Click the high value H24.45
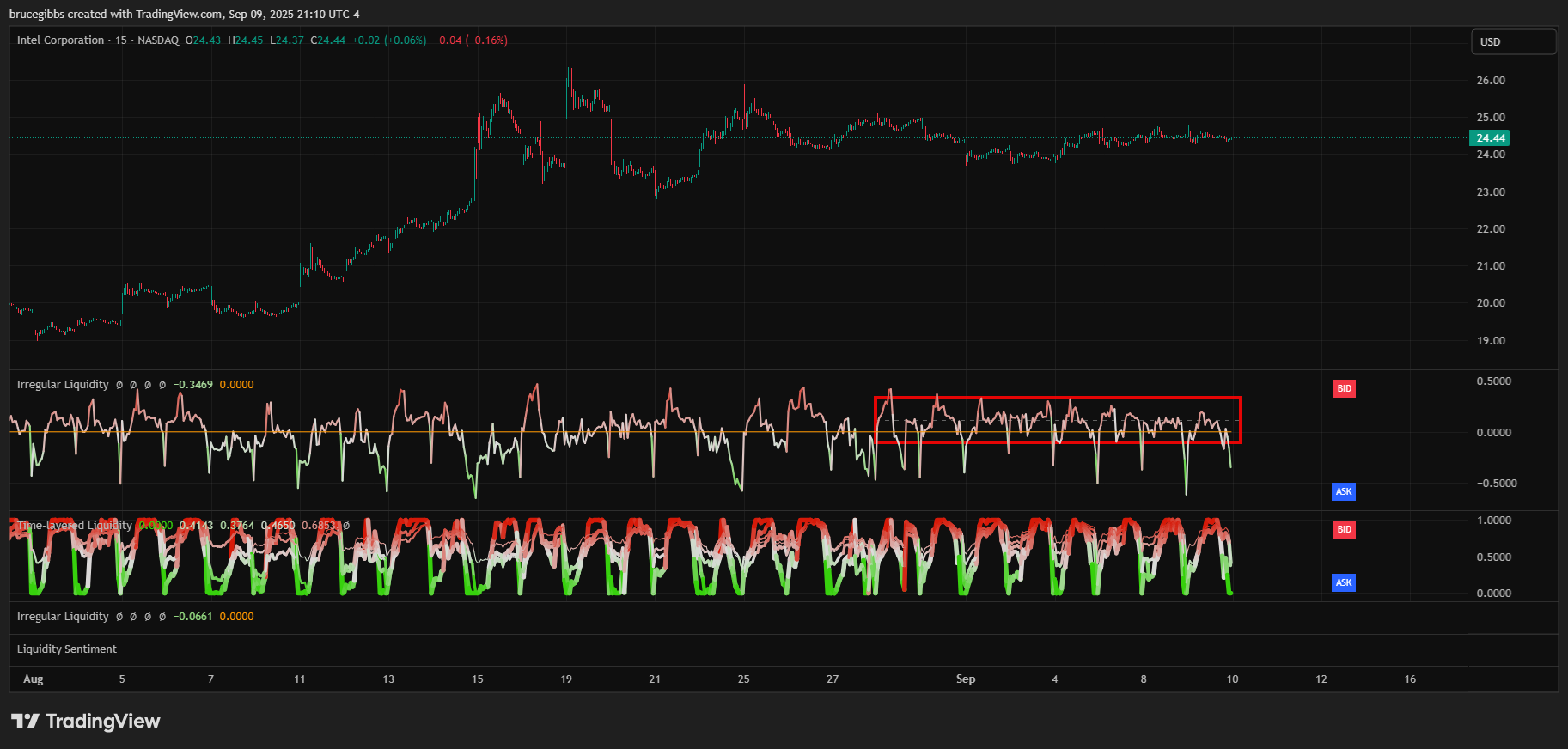 [246, 40]
